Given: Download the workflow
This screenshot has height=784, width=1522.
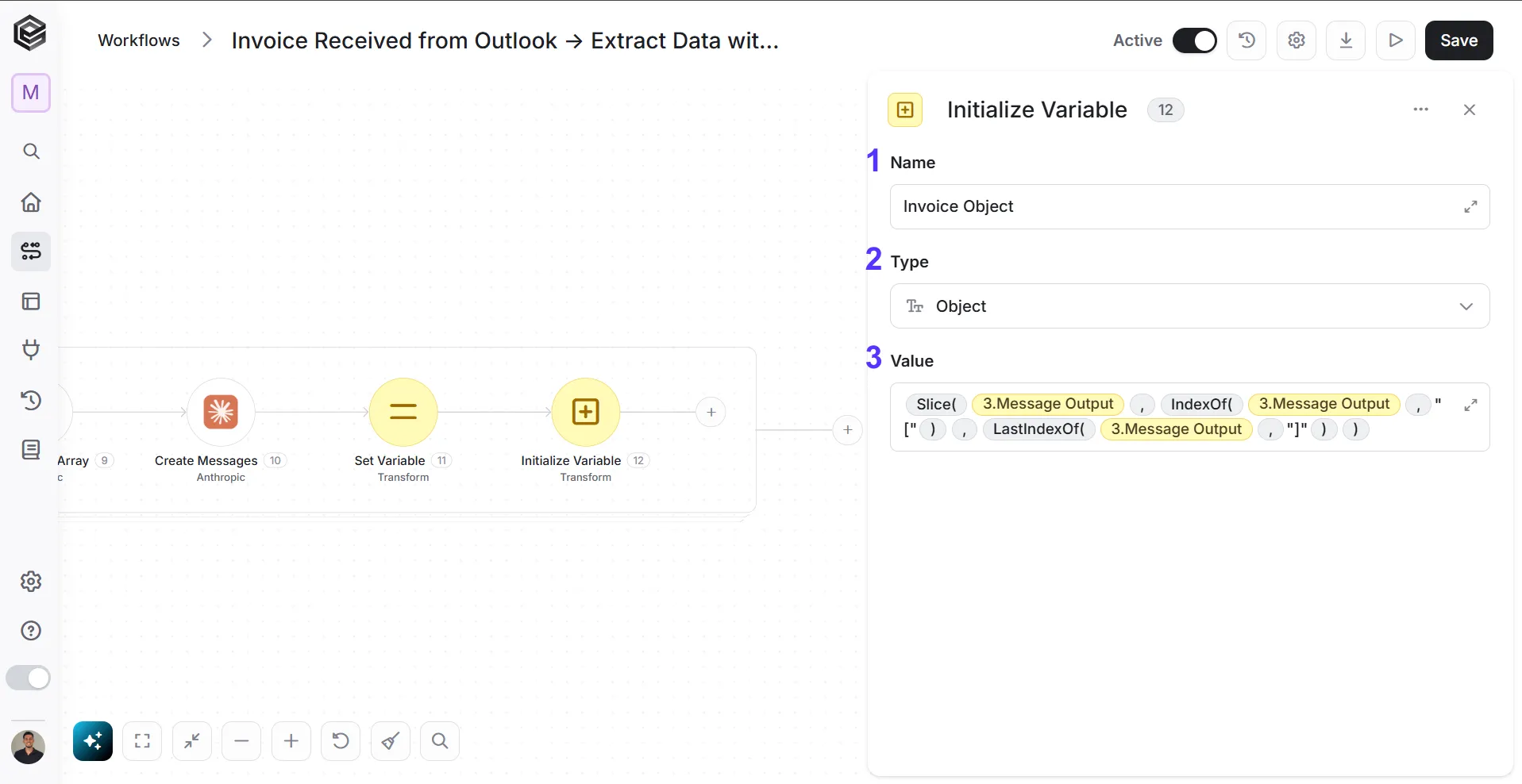Looking at the screenshot, I should [x=1346, y=40].
